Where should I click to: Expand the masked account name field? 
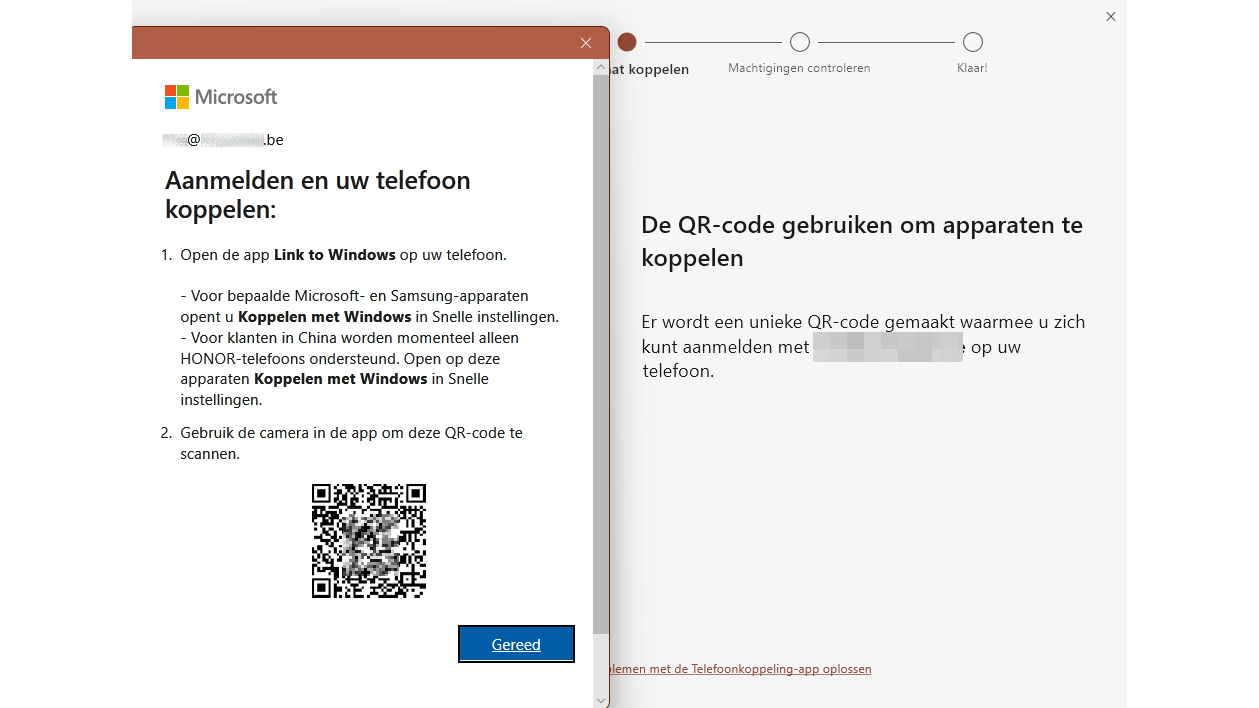[886, 347]
